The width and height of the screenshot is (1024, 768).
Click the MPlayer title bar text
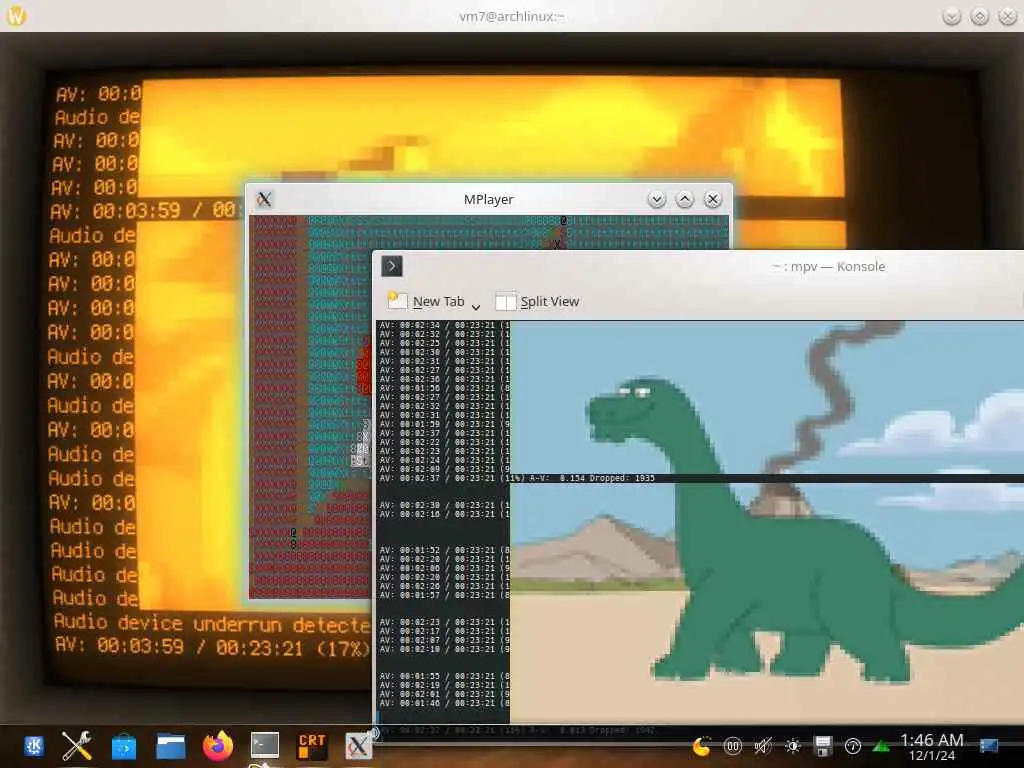pos(488,199)
